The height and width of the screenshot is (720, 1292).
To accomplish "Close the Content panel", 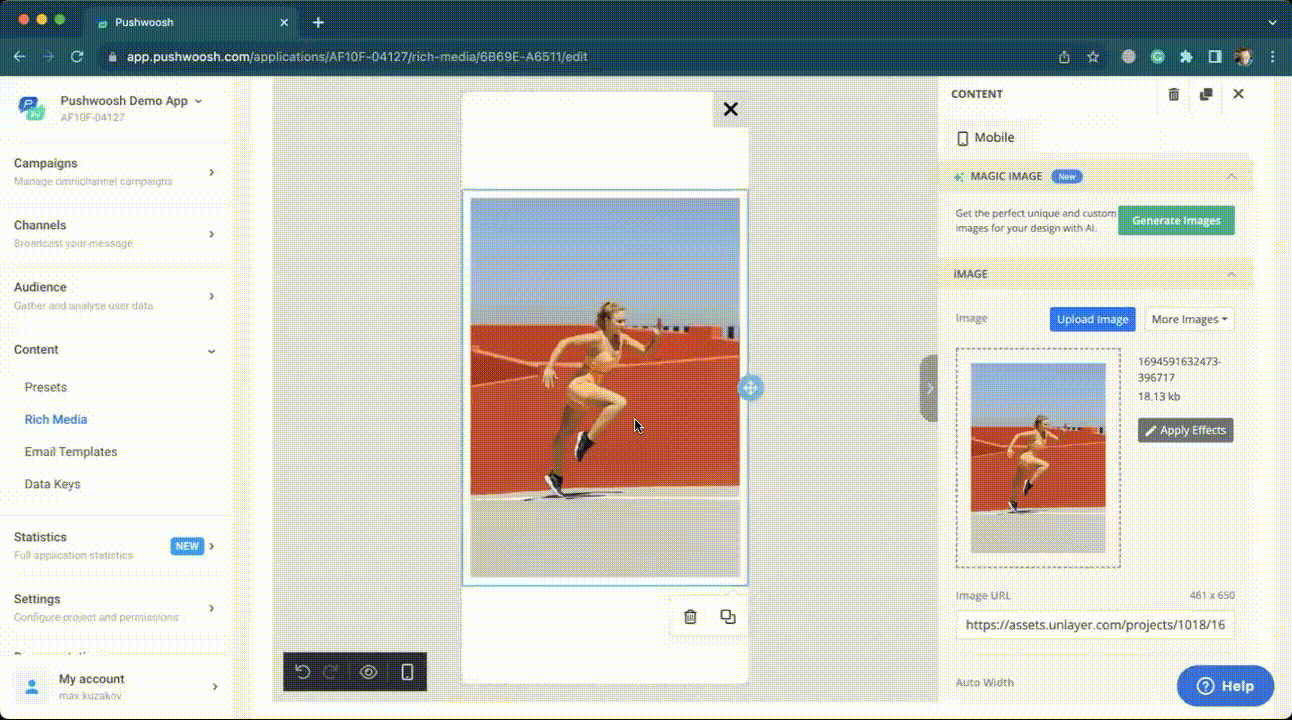I will tap(1238, 94).
